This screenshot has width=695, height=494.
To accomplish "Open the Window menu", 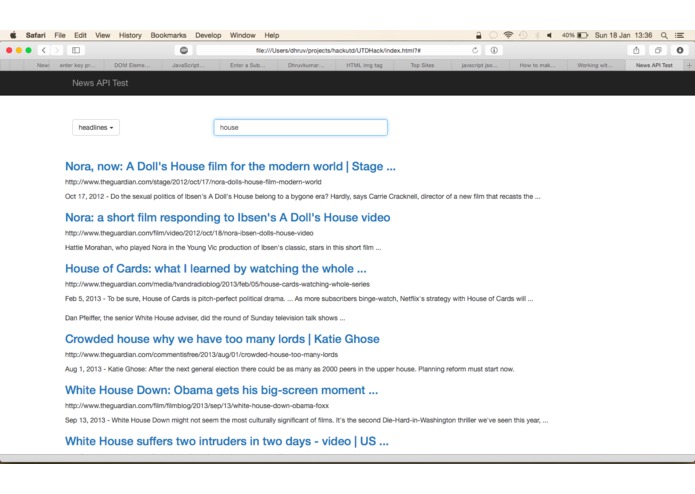I will click(242, 35).
